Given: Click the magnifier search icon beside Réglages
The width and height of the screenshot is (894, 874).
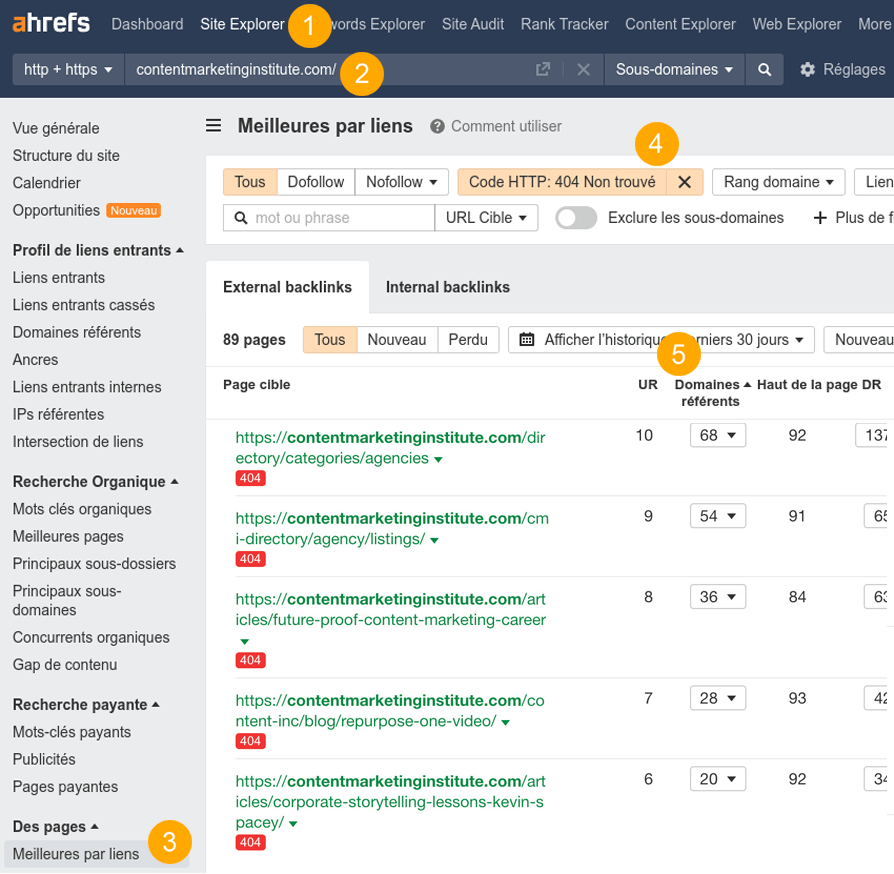Looking at the screenshot, I should [x=764, y=69].
